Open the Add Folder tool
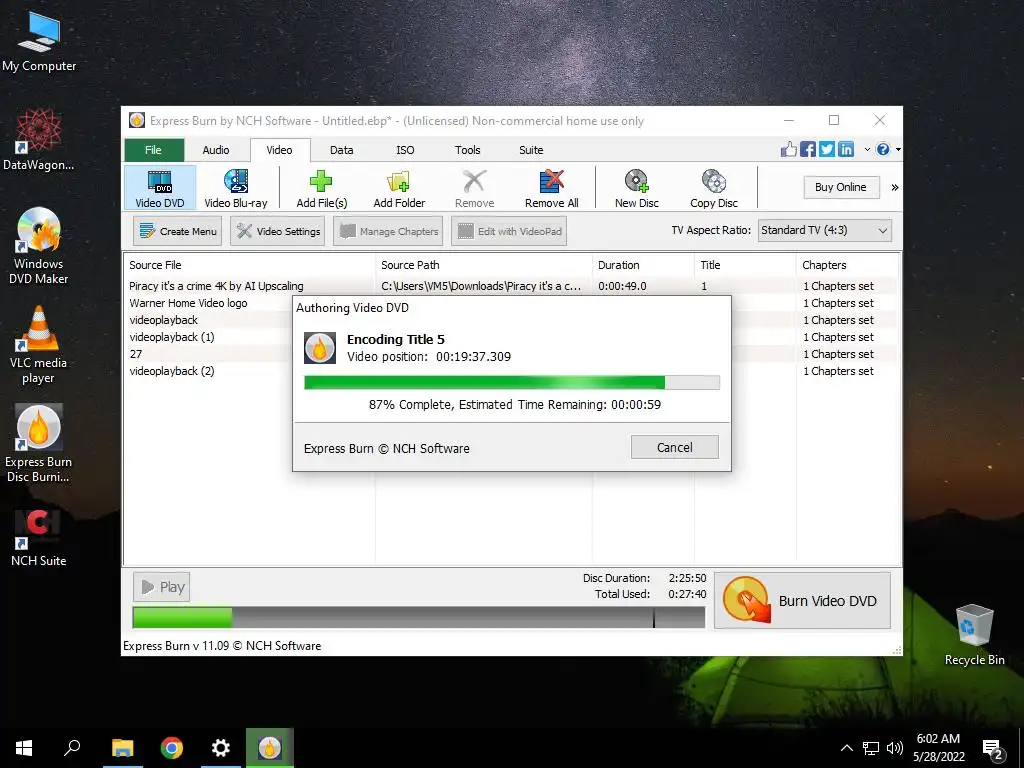 (x=399, y=187)
